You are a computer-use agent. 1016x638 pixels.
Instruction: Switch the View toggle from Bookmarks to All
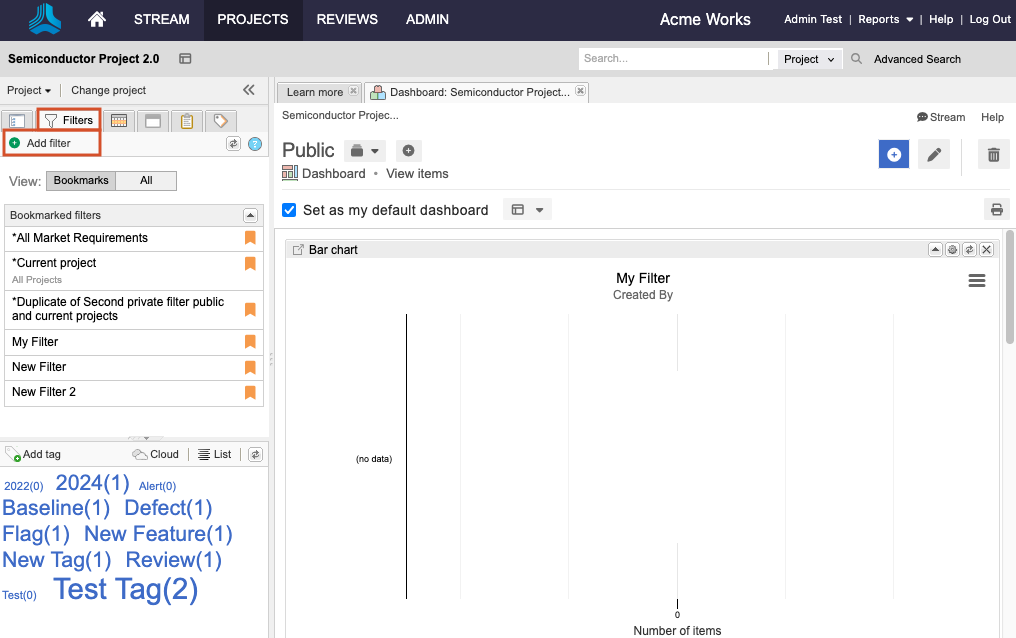146,181
